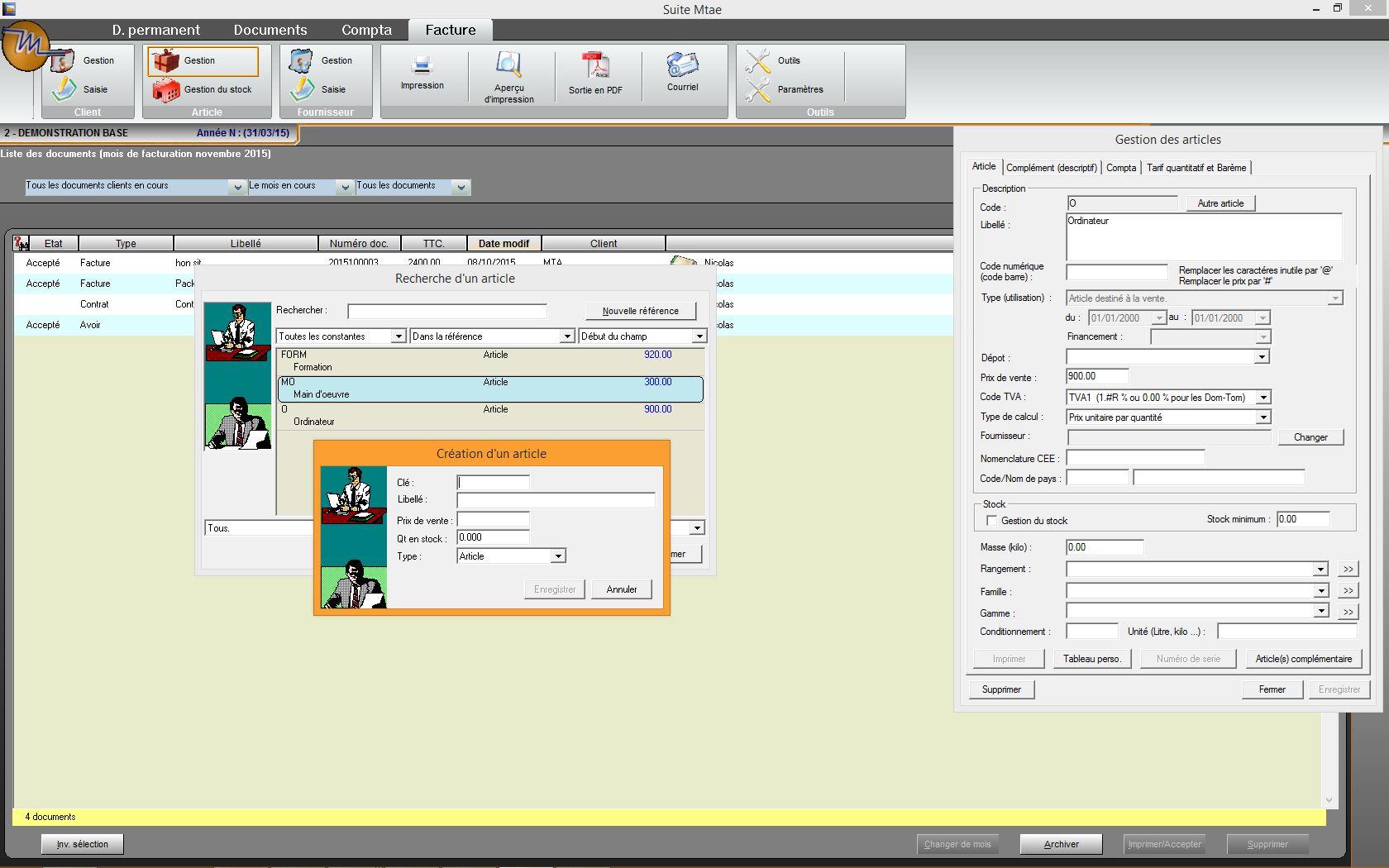Click the Paramètres icon

tap(757, 89)
